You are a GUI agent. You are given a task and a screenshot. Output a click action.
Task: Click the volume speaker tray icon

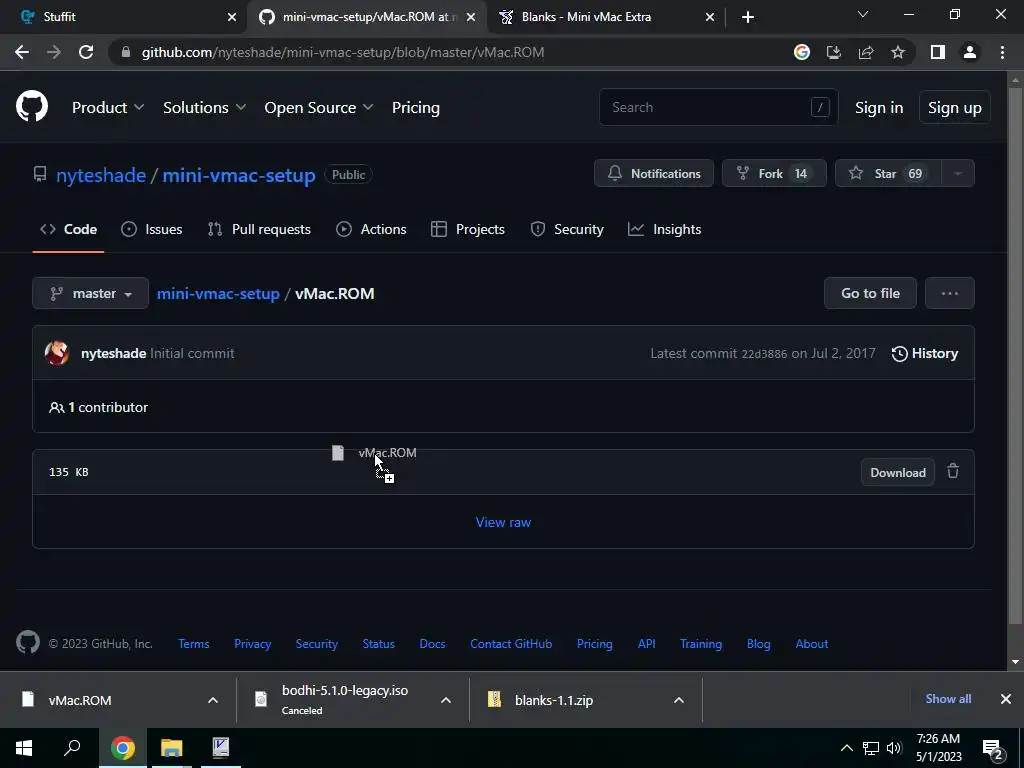point(895,748)
